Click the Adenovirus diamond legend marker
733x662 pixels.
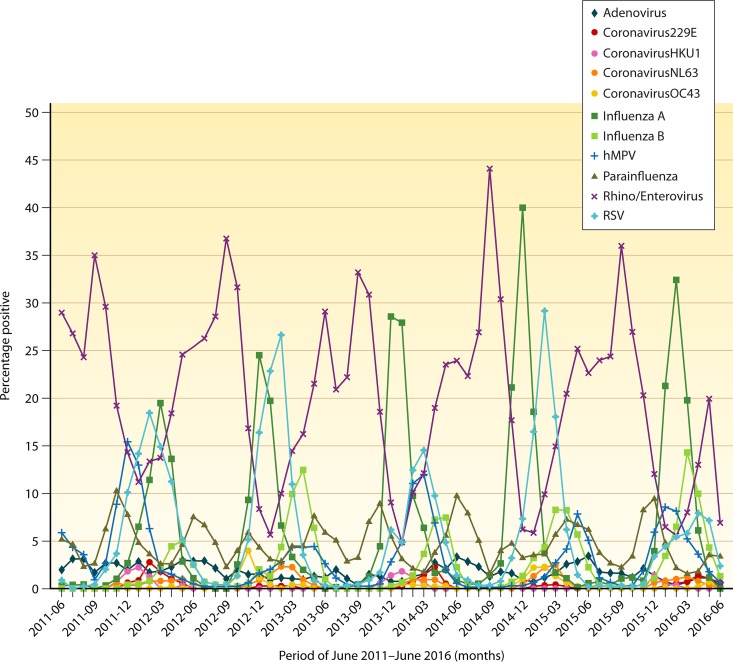point(594,13)
